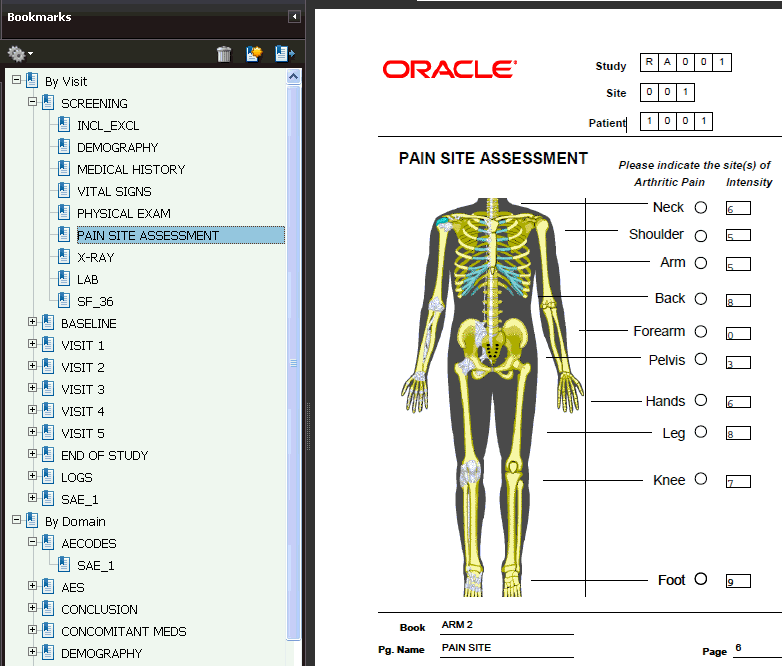Expand the VISIT 3 bookmark node
The height and width of the screenshot is (666, 782).
click(x=32, y=388)
